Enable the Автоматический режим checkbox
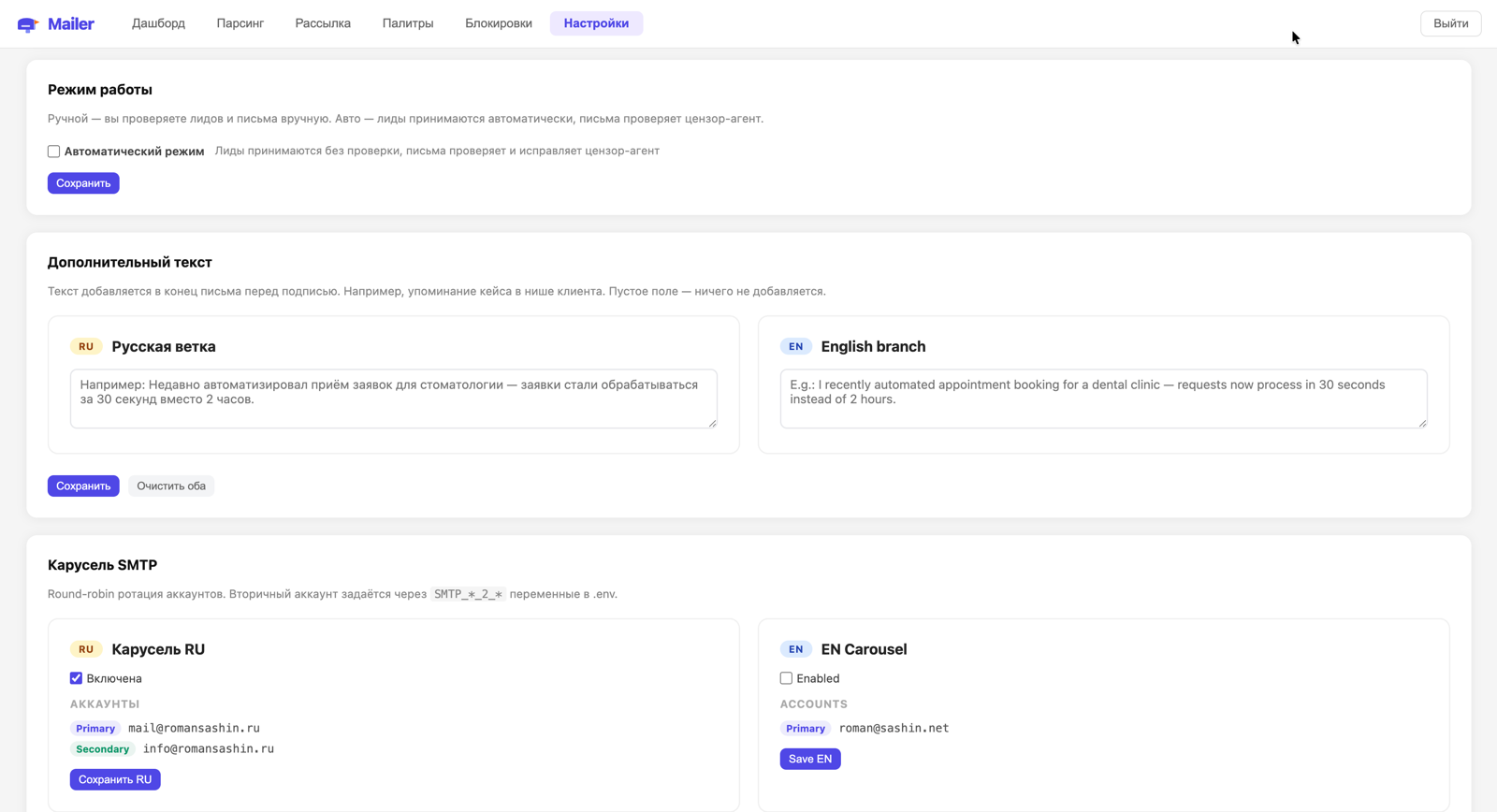 pyautogui.click(x=54, y=152)
